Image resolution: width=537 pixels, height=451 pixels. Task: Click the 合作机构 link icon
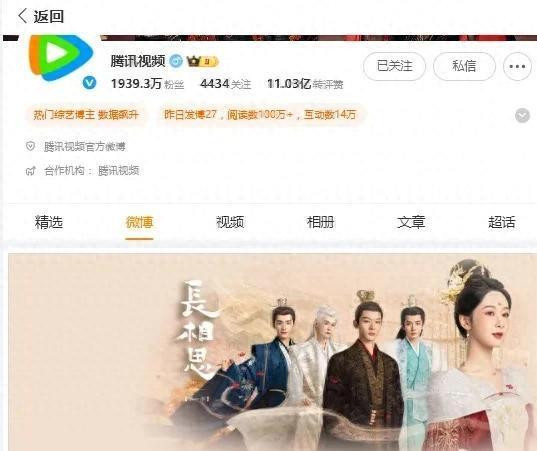(30, 171)
